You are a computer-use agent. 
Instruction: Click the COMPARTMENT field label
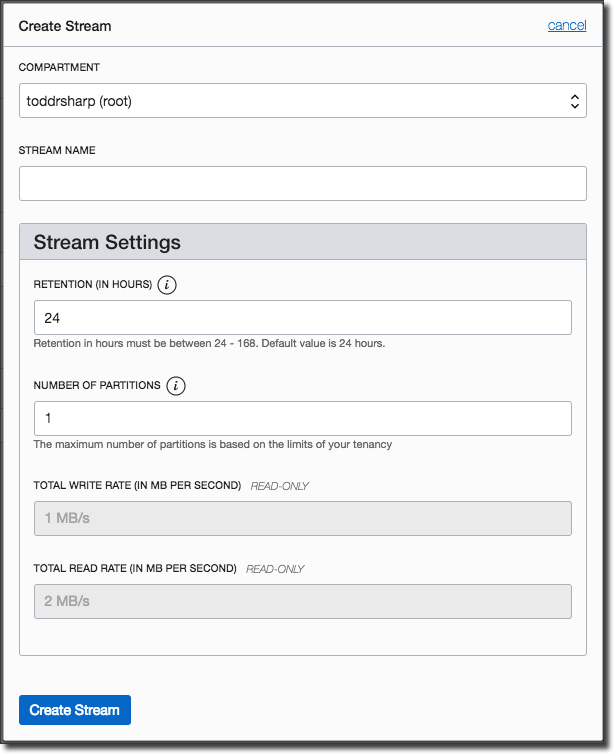point(59,67)
